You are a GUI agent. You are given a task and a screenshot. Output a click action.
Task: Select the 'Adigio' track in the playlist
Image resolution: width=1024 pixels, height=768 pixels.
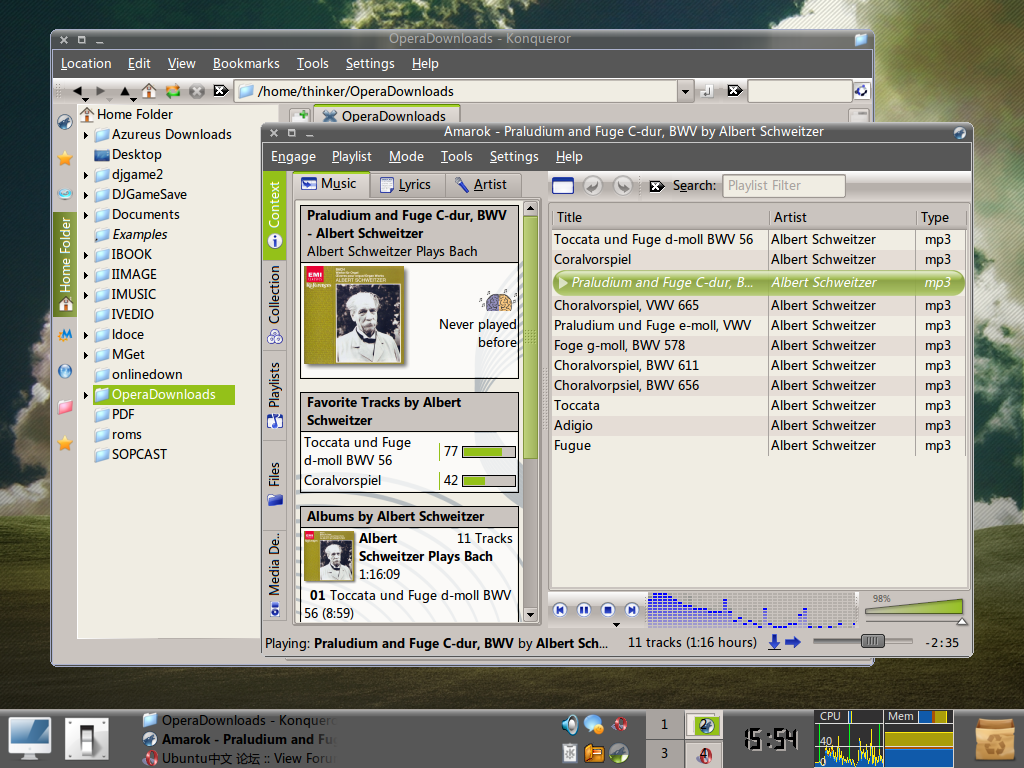click(758, 425)
